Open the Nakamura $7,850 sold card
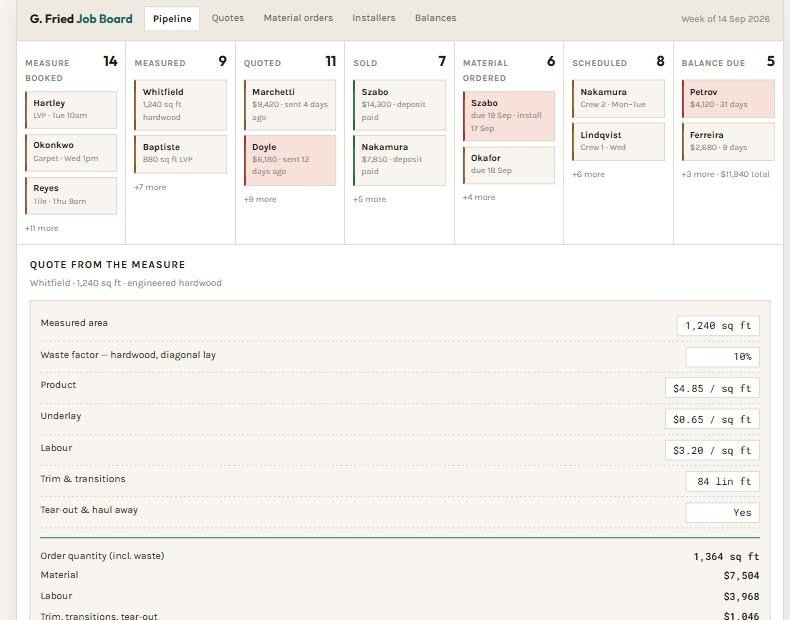The height and width of the screenshot is (620, 790). click(x=399, y=160)
